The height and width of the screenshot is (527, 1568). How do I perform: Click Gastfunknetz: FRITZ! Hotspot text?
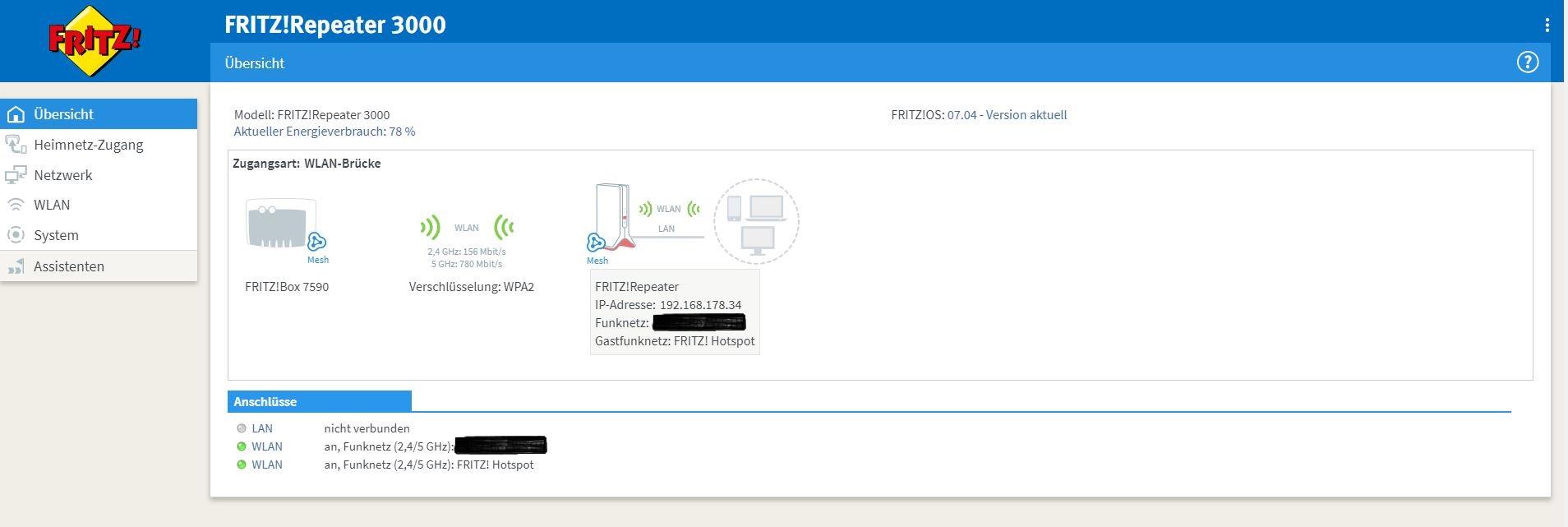tap(675, 341)
